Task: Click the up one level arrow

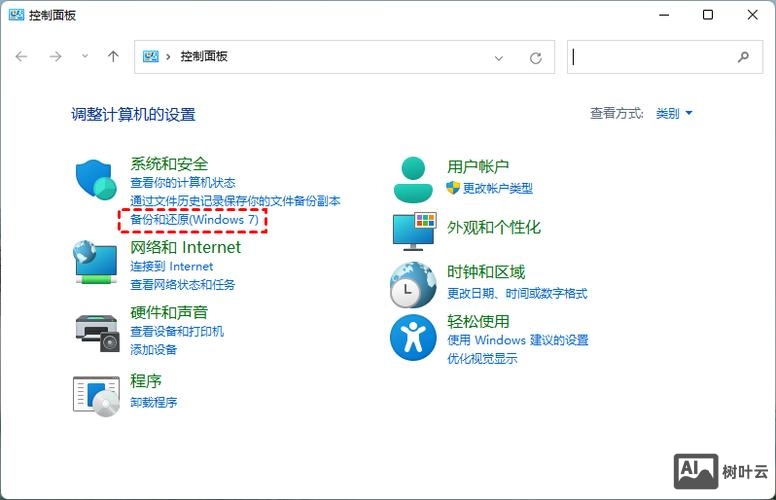Action: [113, 56]
